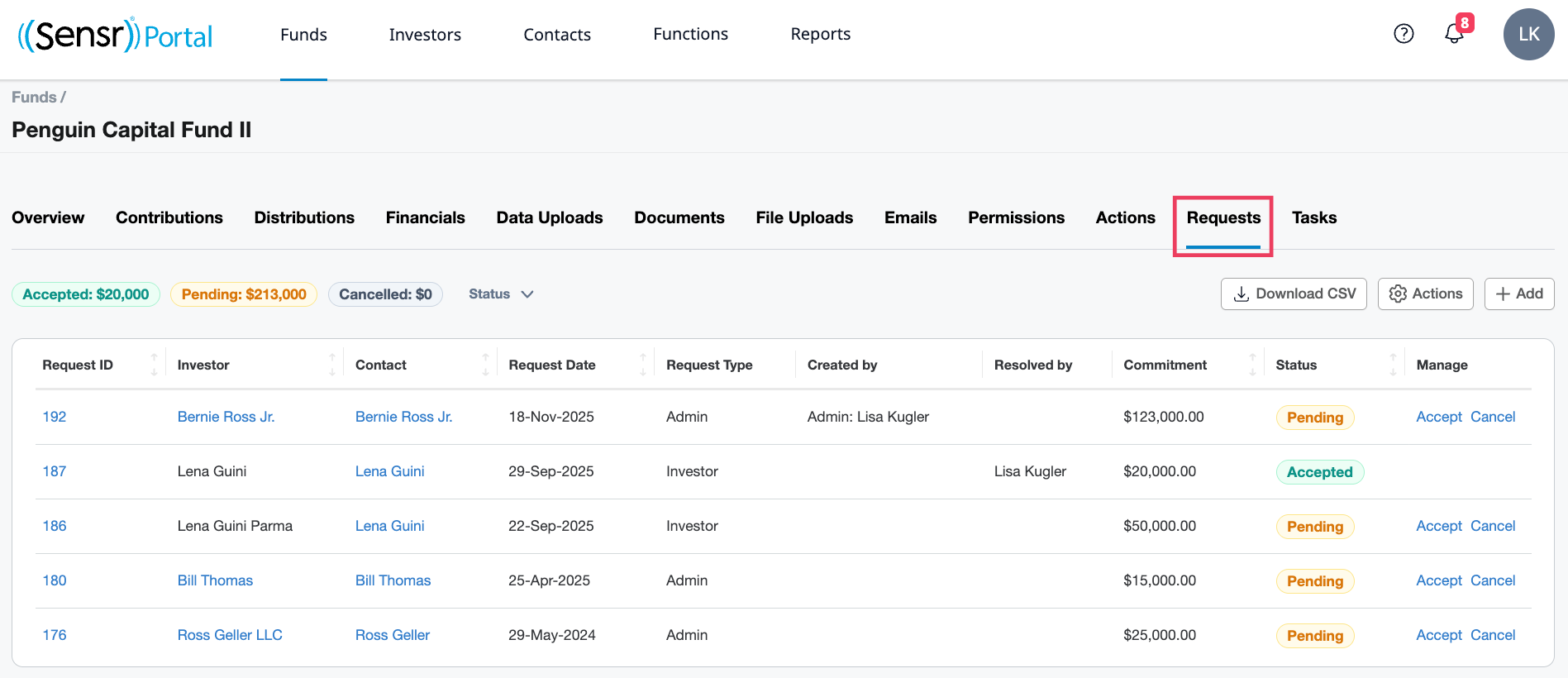This screenshot has width=1568, height=678.
Task: Open Investors in the top navigation
Action: click(425, 35)
